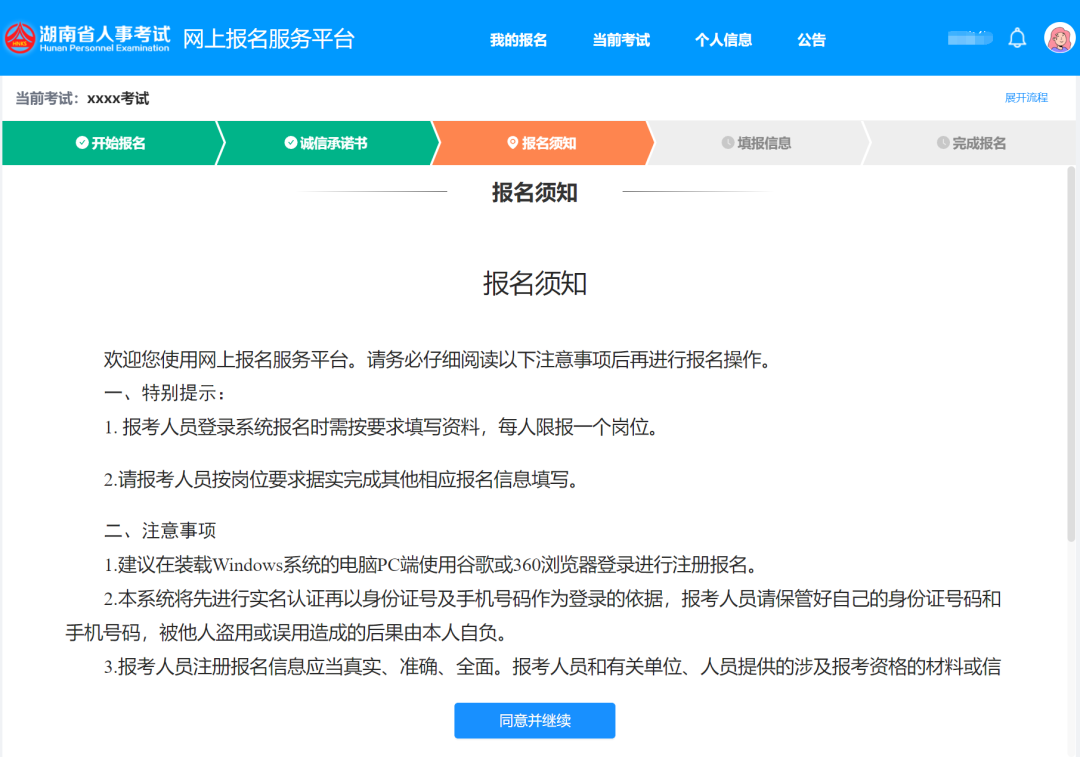The image size is (1080, 757).
Task: Select the 开始报名 step label
Action: pos(119,143)
